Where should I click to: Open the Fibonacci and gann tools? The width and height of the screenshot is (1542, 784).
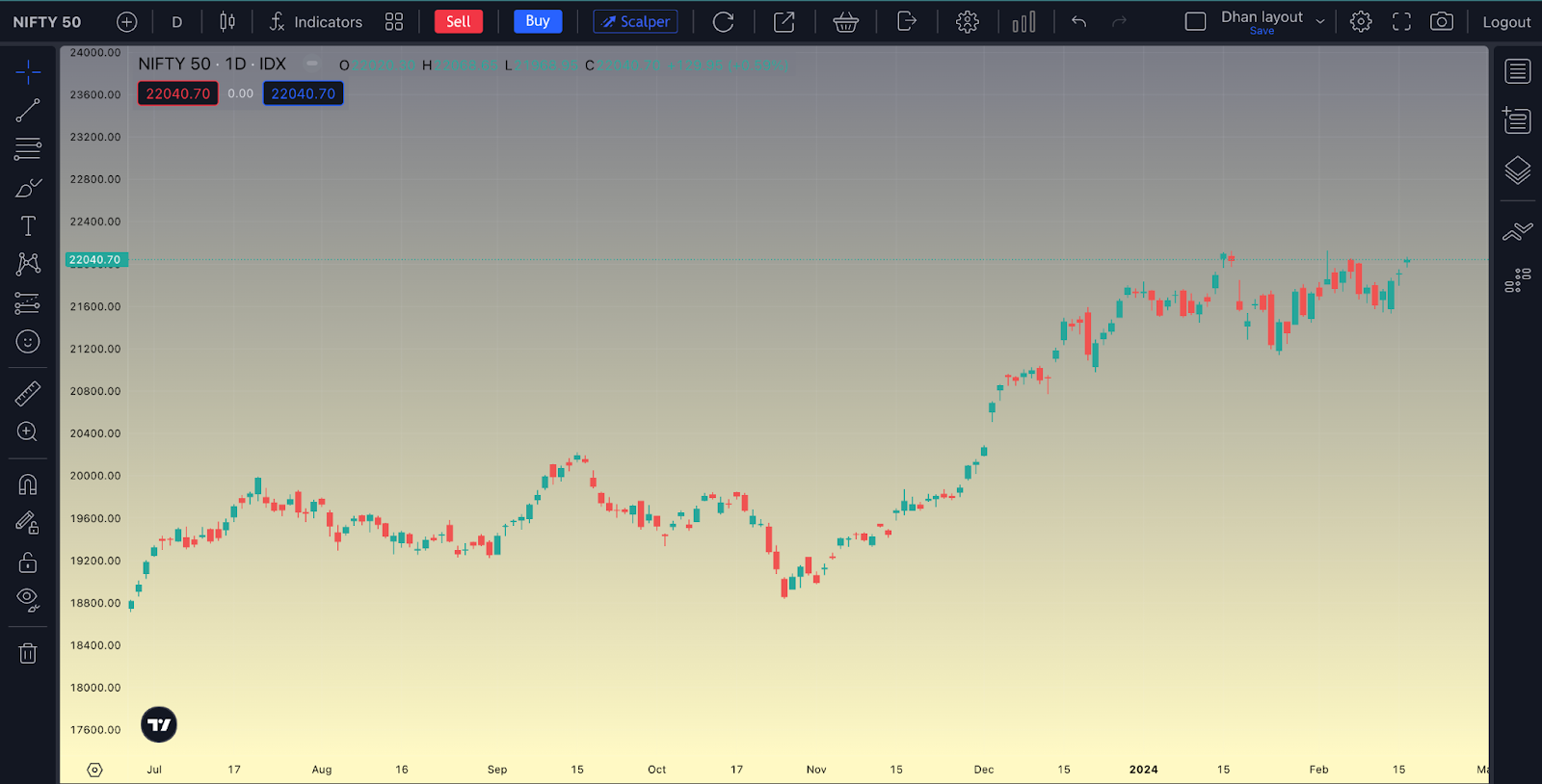(28, 149)
